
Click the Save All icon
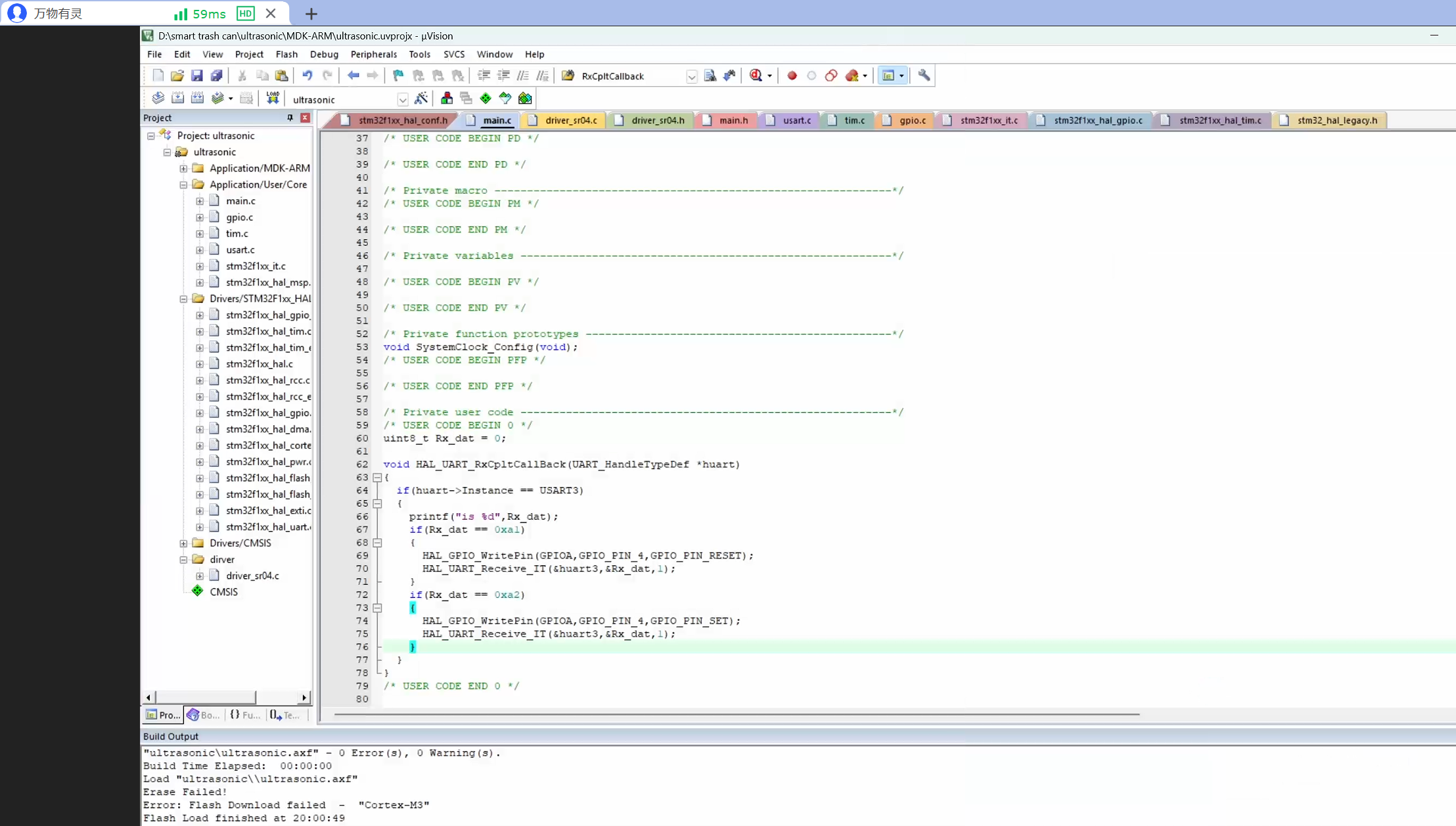tap(216, 76)
